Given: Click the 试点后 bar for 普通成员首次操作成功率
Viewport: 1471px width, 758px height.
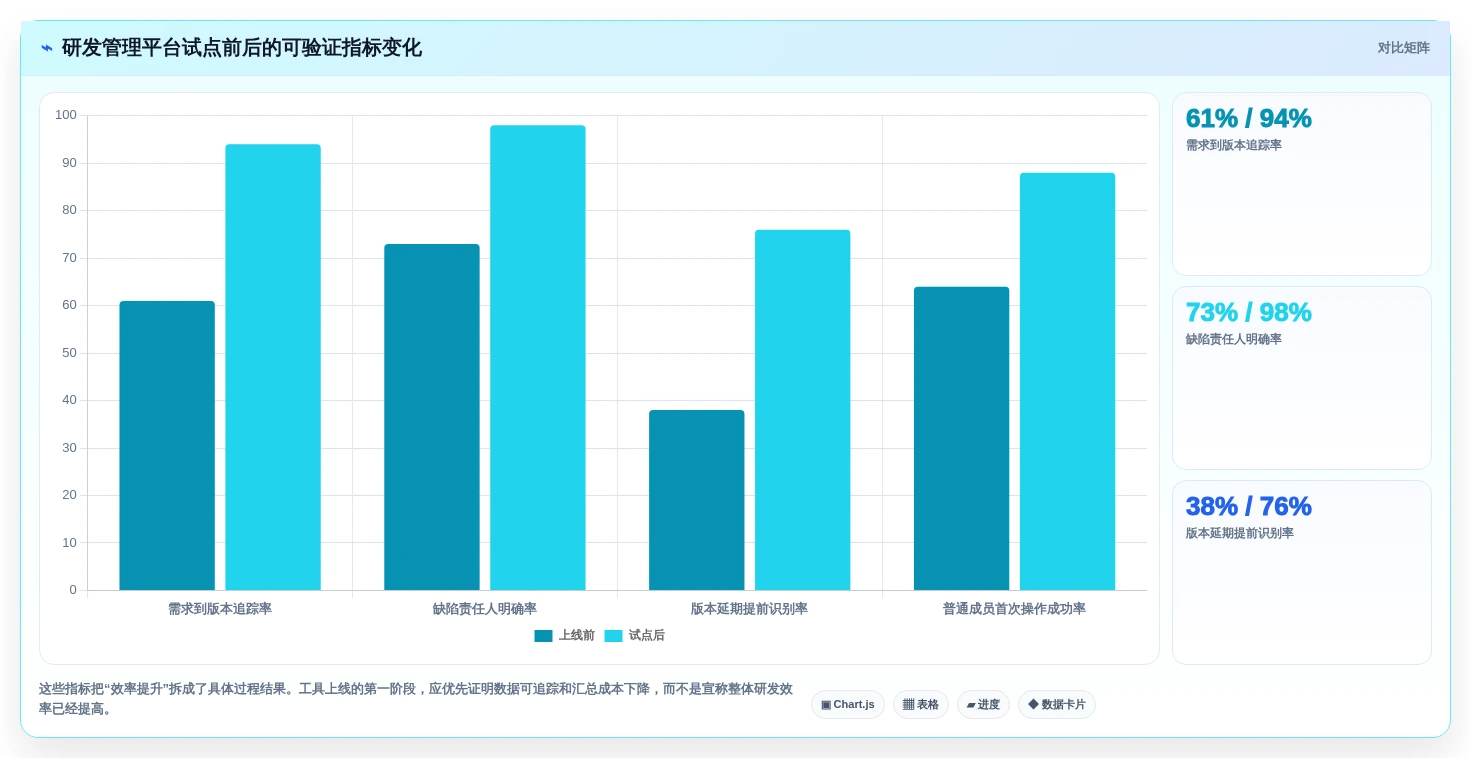Looking at the screenshot, I should [x=1068, y=382].
